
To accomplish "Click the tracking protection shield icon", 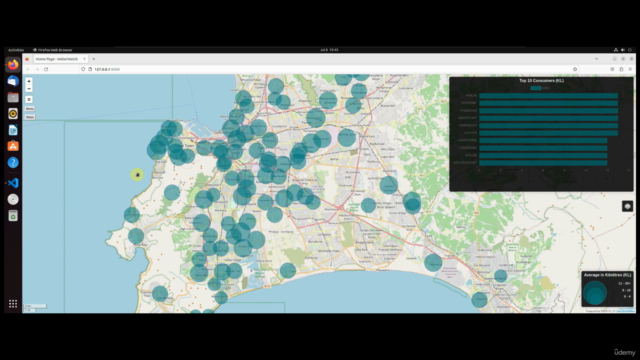I will (x=83, y=69).
